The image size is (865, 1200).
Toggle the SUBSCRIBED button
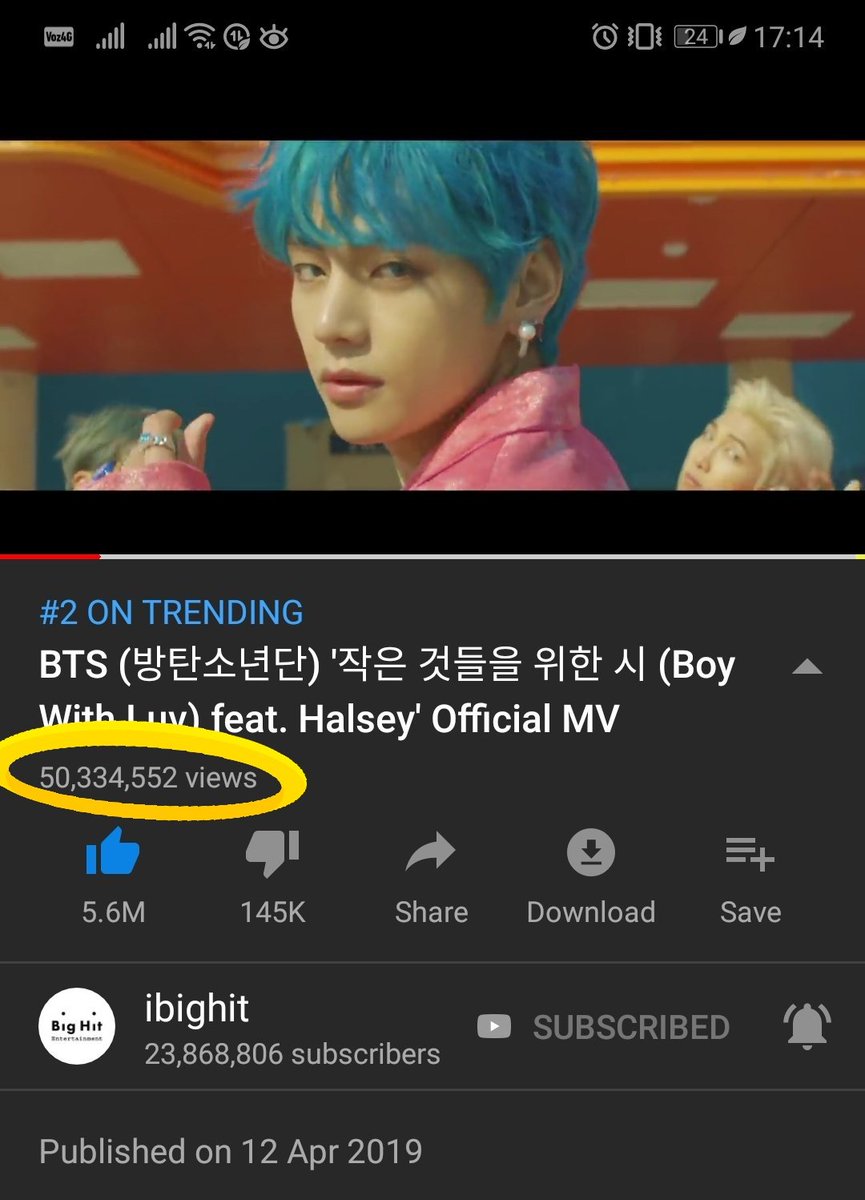point(604,1027)
